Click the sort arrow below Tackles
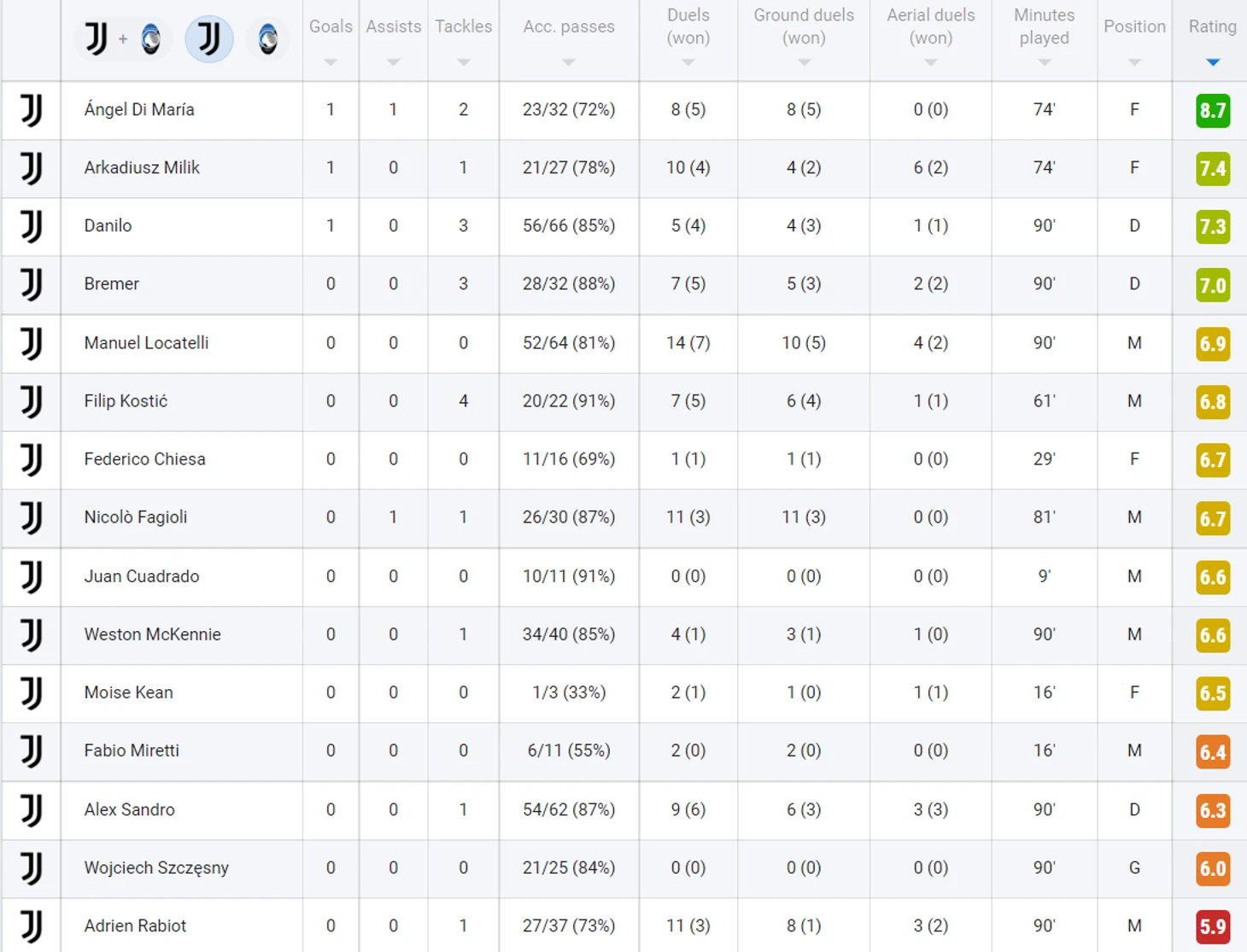1247x952 pixels. 463,62
